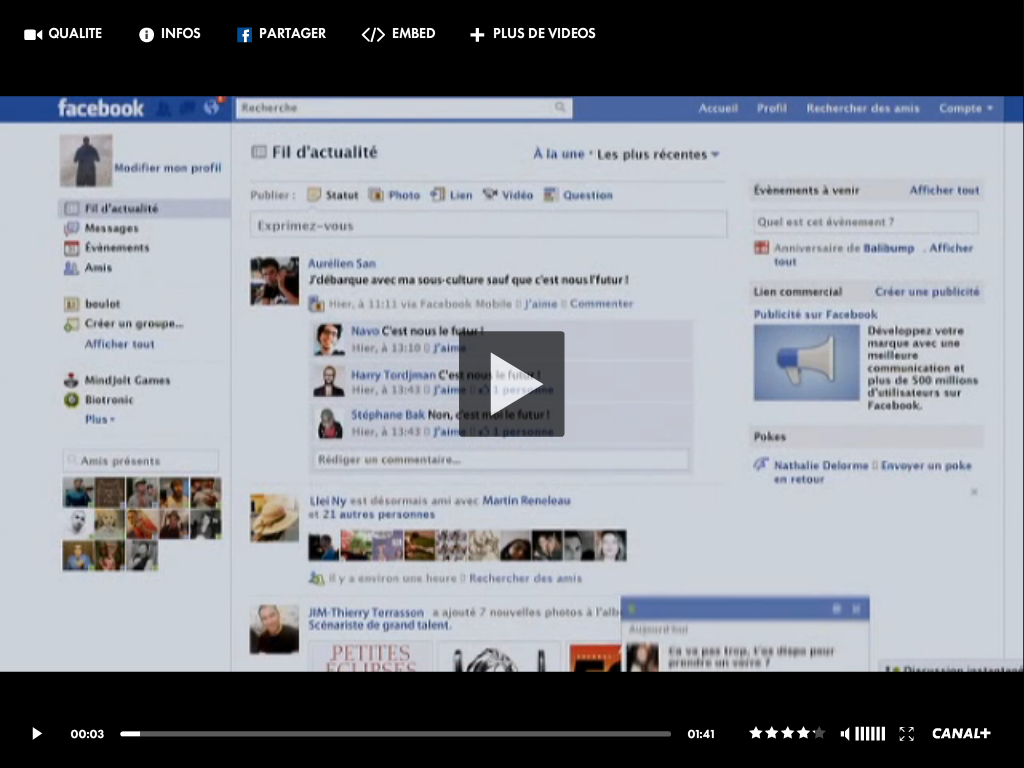Share video via PARTAGER Facebook icon
Image resolution: width=1024 pixels, height=768 pixels.
click(x=244, y=35)
